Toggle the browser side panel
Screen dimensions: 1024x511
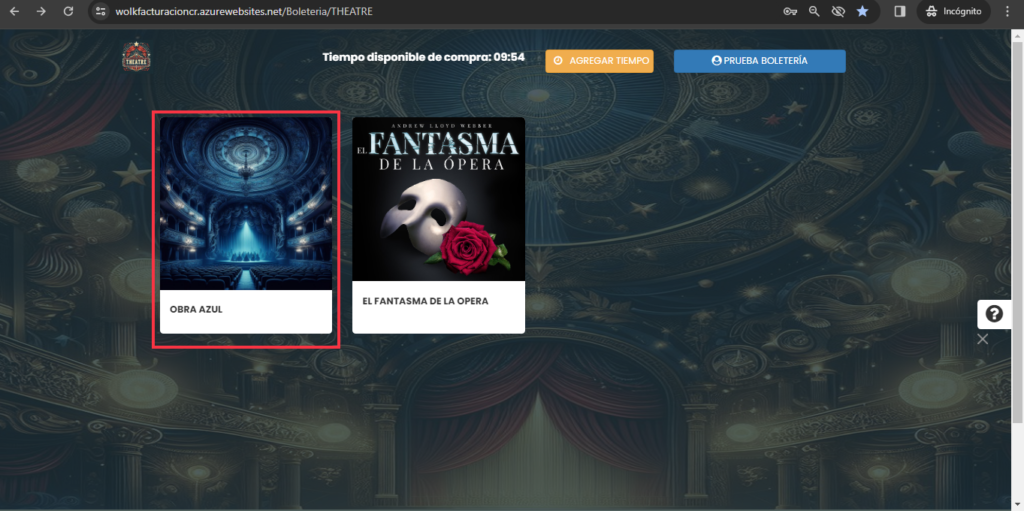(899, 11)
